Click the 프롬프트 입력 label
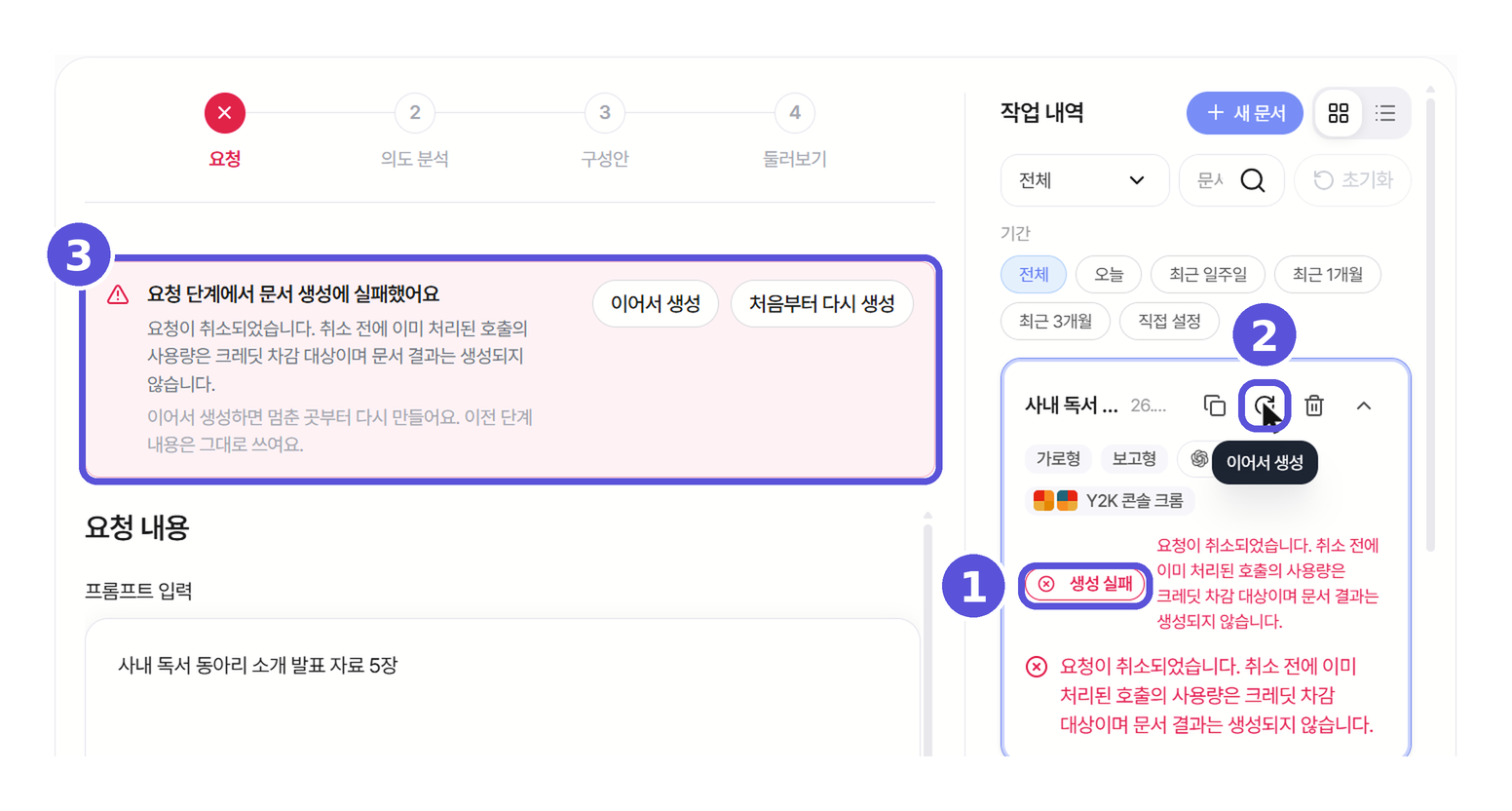 138,591
